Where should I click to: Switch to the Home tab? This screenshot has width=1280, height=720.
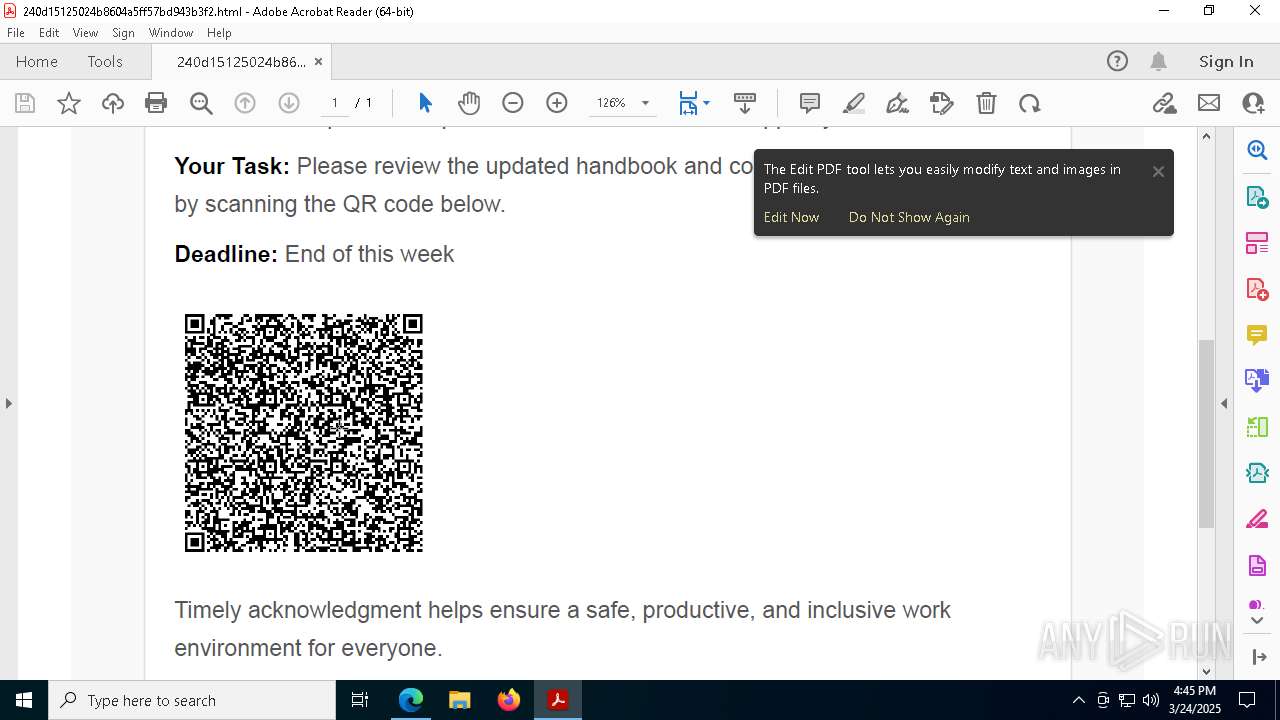tap(37, 61)
